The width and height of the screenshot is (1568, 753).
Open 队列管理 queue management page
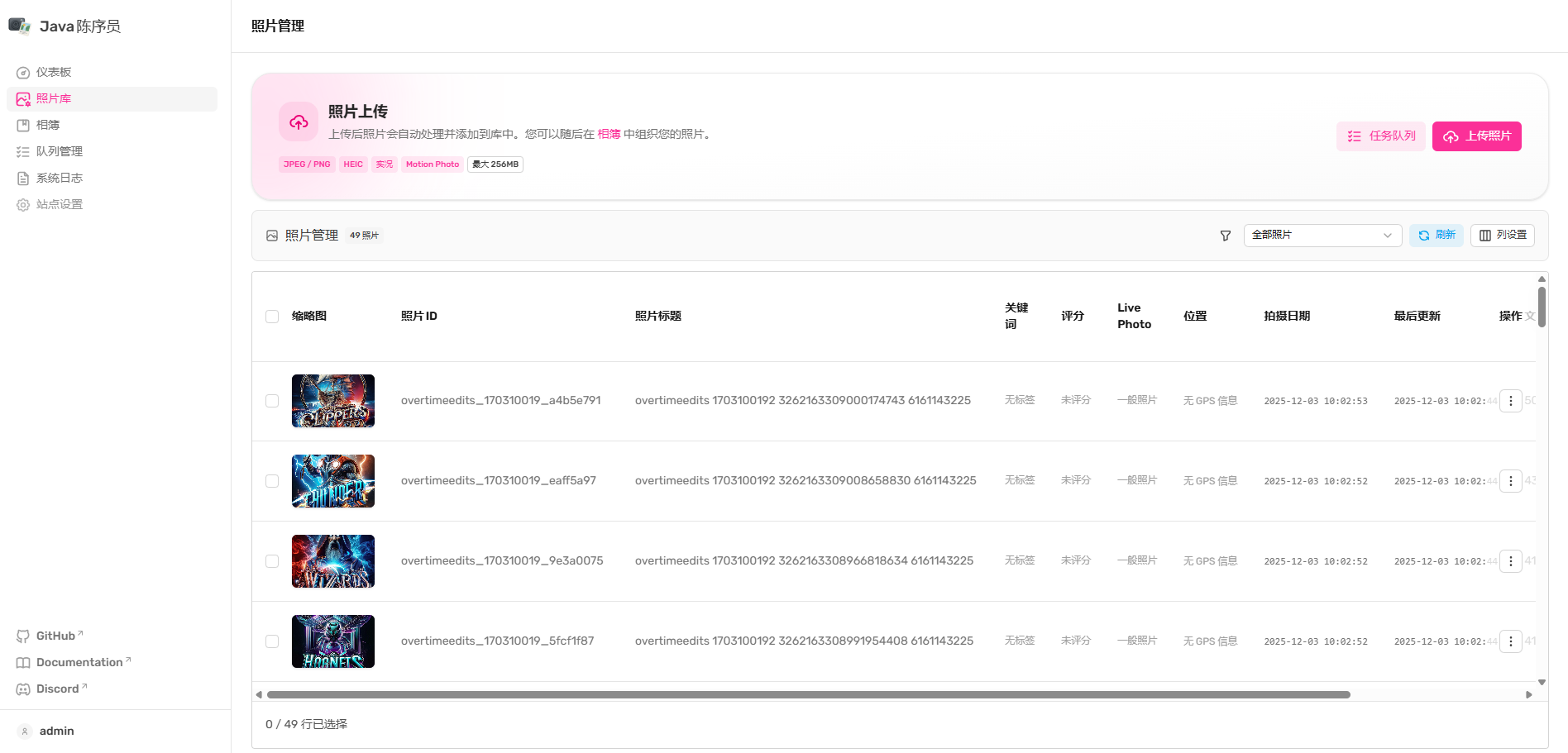tap(59, 151)
